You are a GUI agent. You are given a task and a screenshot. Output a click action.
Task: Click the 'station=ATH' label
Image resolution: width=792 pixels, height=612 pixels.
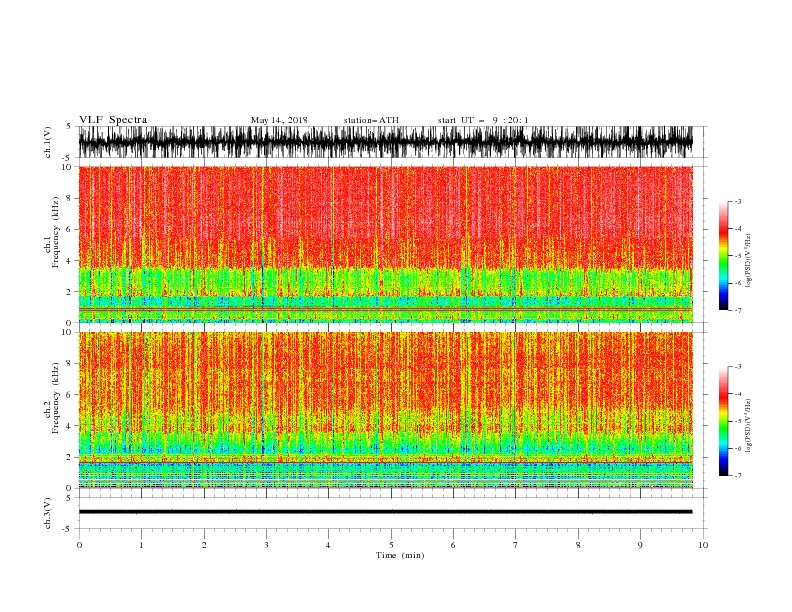click(x=371, y=120)
